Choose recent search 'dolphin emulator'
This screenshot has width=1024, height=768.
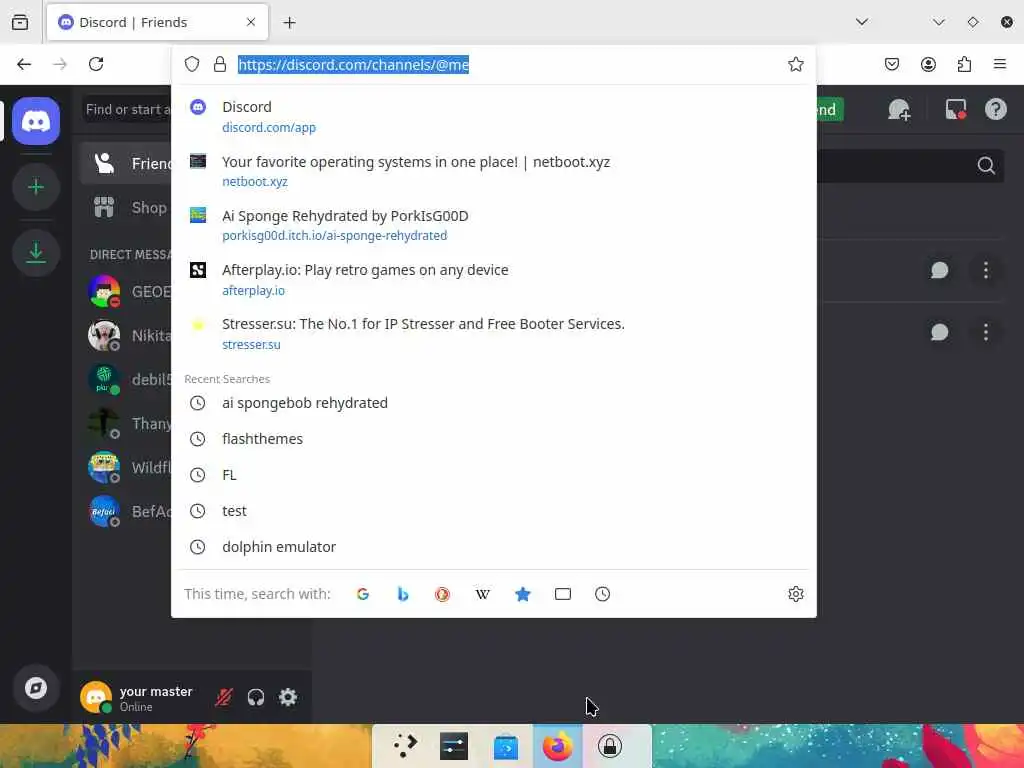pos(494,547)
